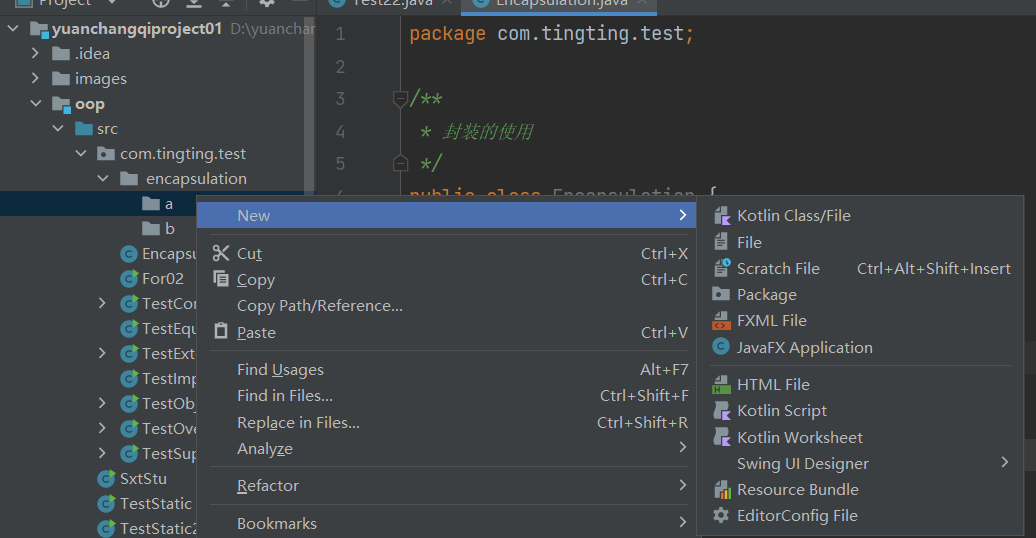This screenshot has width=1036, height=538.
Task: Open Swing UI Designer submenu arrow
Action: coord(1004,463)
